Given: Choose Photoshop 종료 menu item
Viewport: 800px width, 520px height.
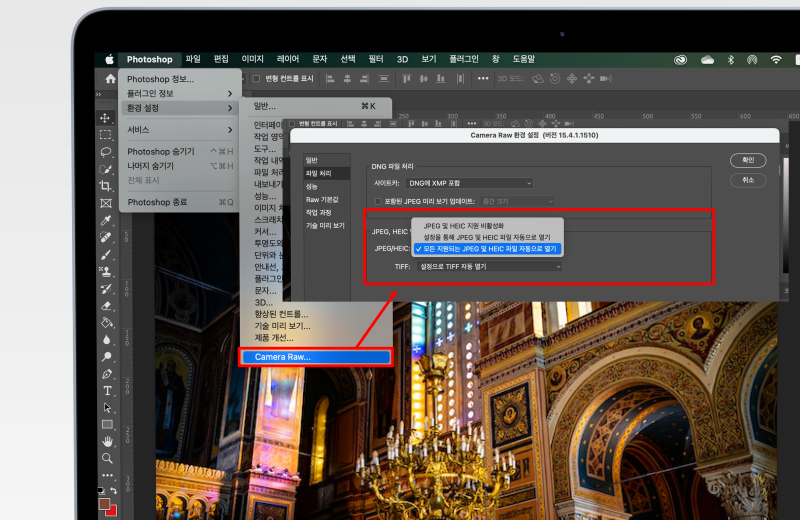Looking at the screenshot, I should tap(180, 202).
